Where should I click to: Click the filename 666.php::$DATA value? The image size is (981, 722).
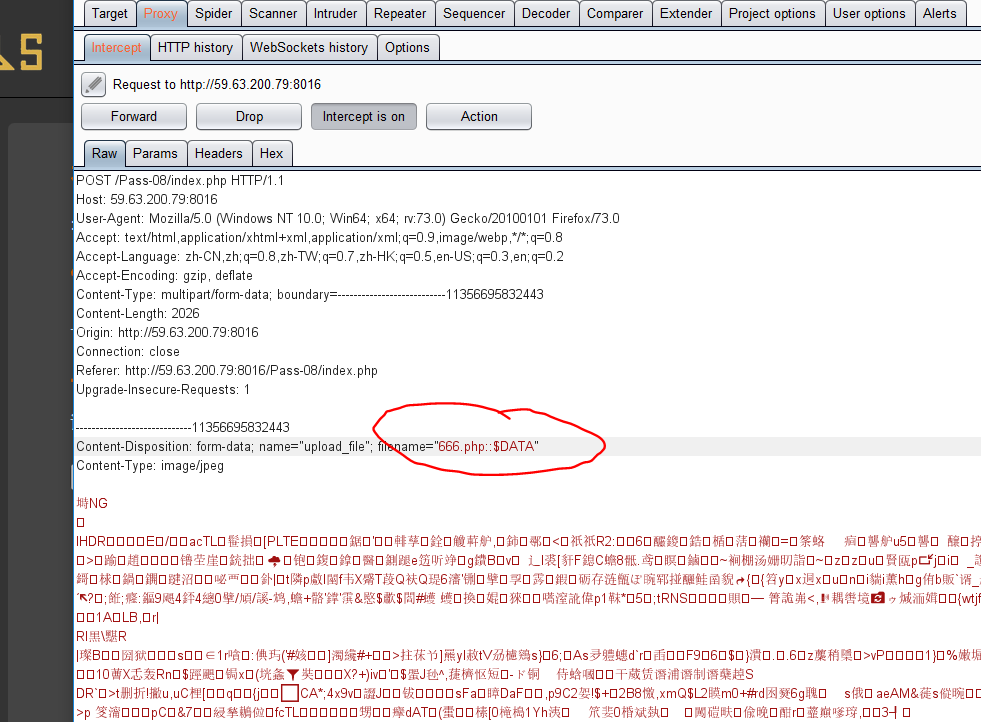tap(487, 447)
